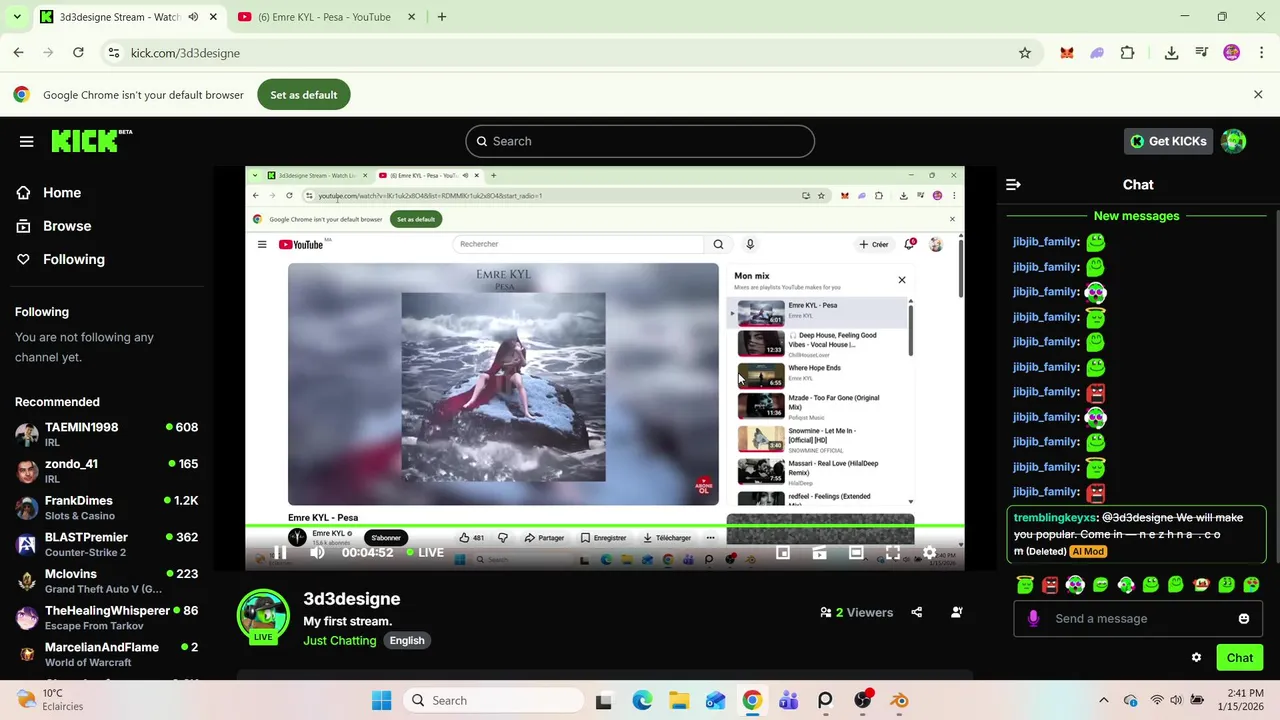Open Chrome tab search dropdown

(x=17, y=17)
